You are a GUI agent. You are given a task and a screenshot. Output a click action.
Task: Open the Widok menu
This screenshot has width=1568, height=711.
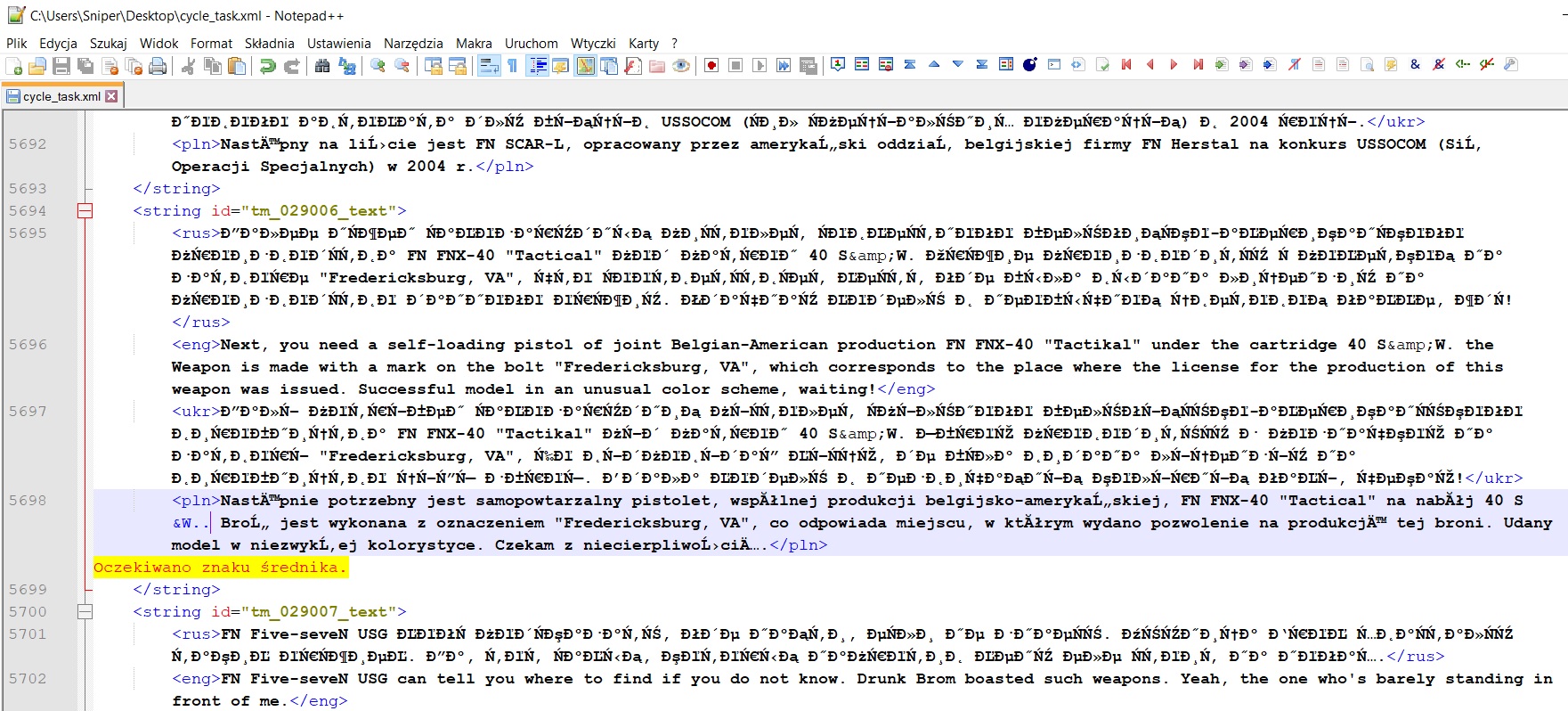click(x=159, y=43)
